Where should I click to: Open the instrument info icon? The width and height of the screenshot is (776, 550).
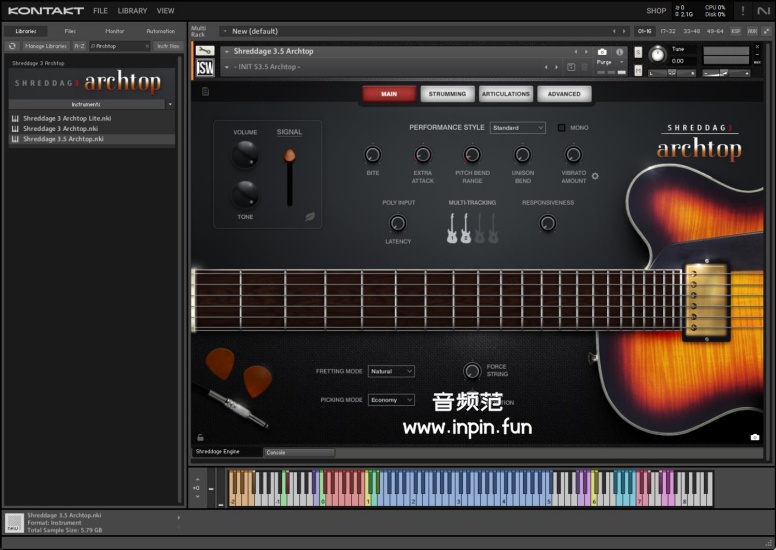(x=619, y=52)
